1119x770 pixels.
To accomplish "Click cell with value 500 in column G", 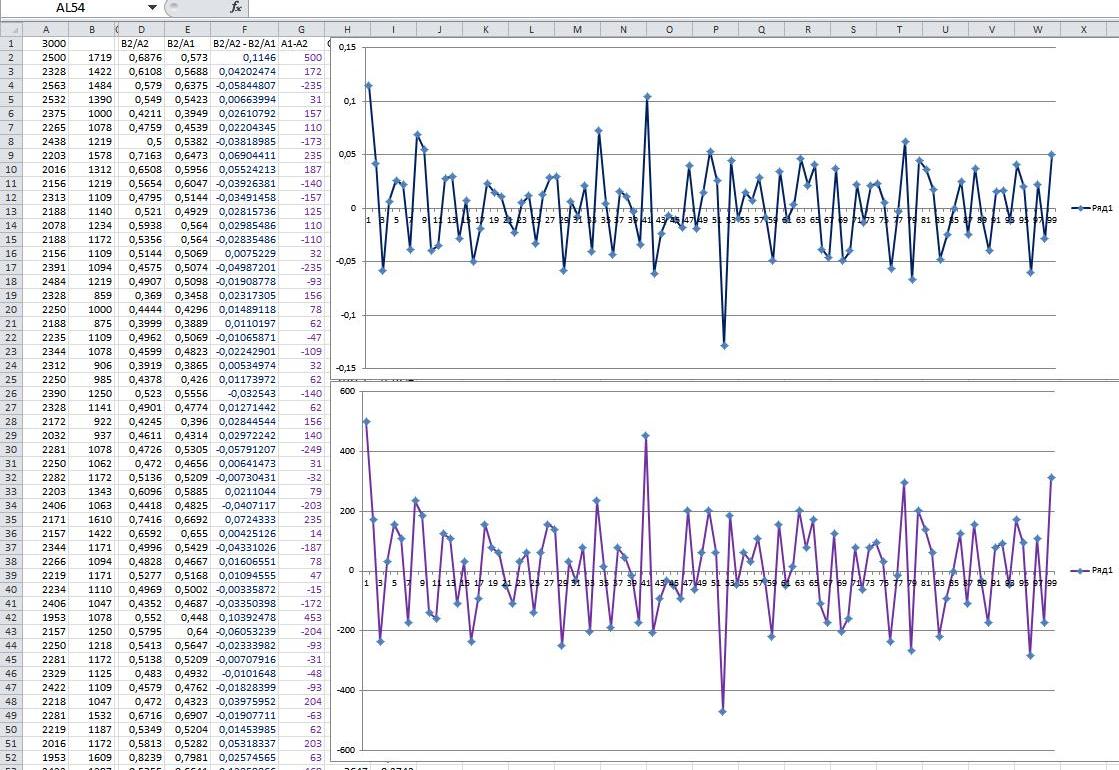I will coord(301,57).
